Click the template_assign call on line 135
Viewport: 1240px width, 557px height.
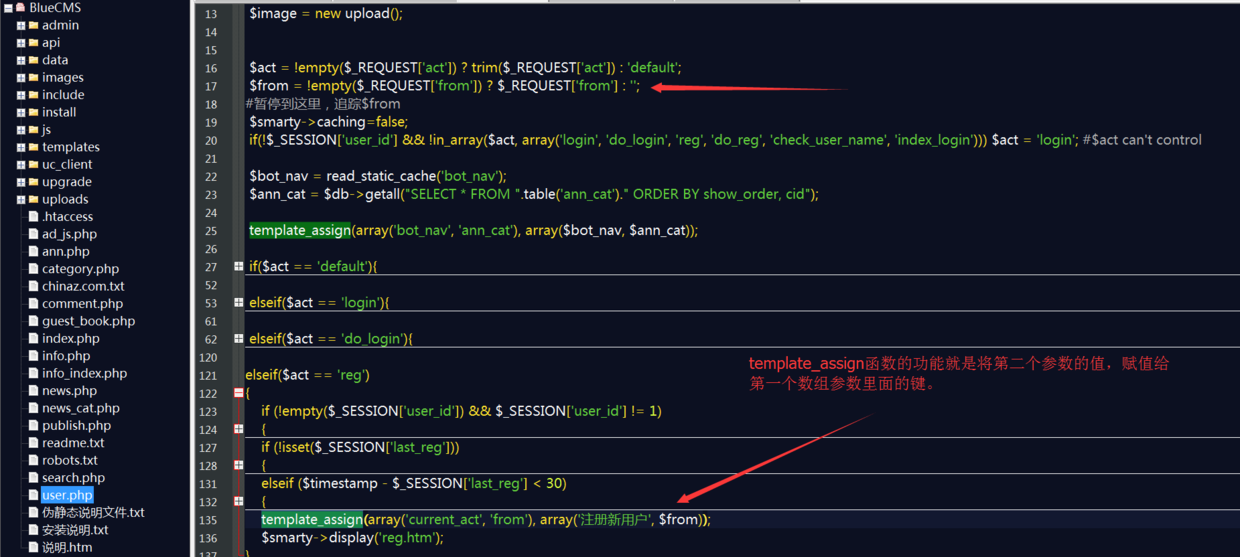[486, 520]
